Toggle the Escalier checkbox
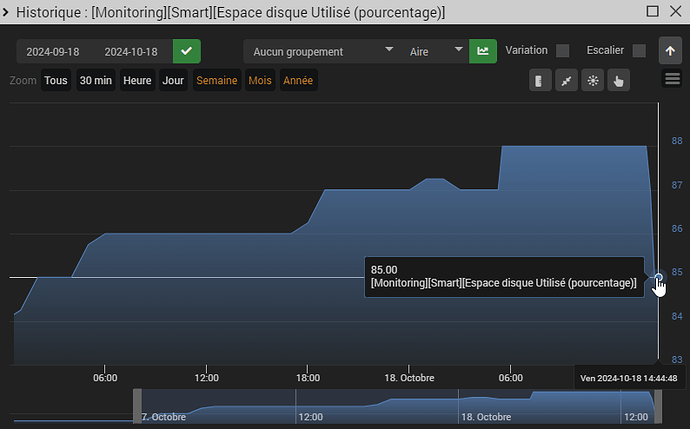 point(639,51)
